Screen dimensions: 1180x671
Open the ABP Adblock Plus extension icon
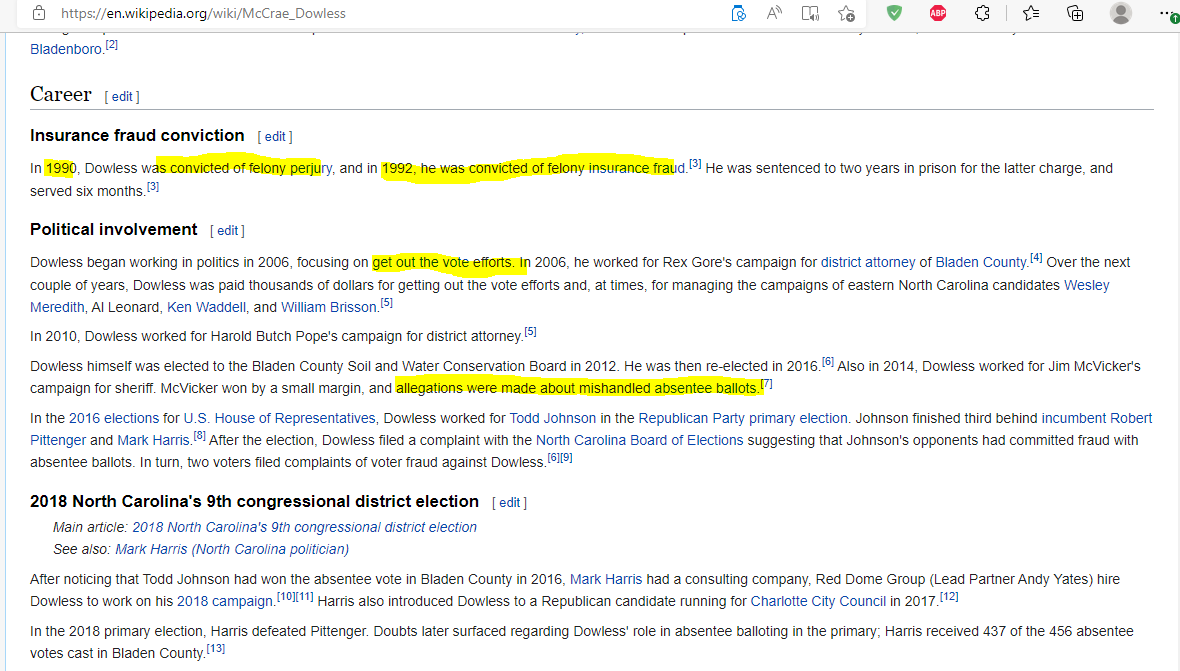pyautogui.click(x=938, y=13)
